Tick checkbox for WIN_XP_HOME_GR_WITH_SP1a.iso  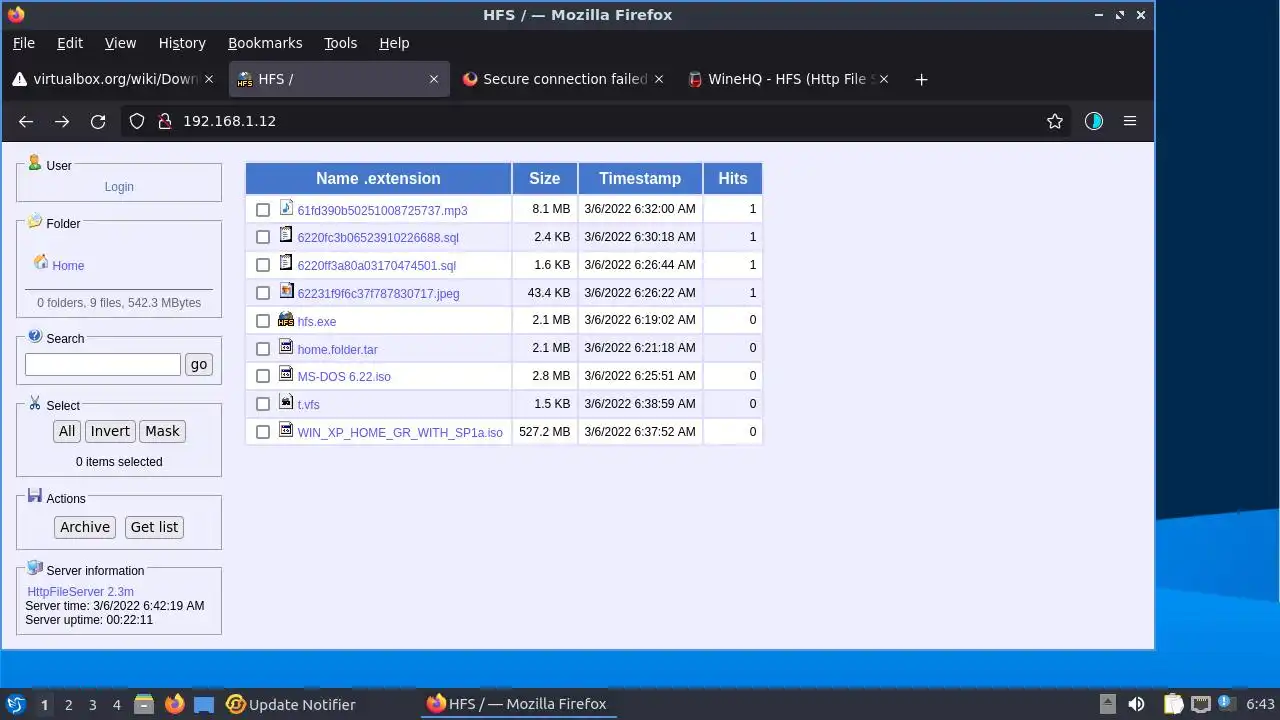point(263,432)
